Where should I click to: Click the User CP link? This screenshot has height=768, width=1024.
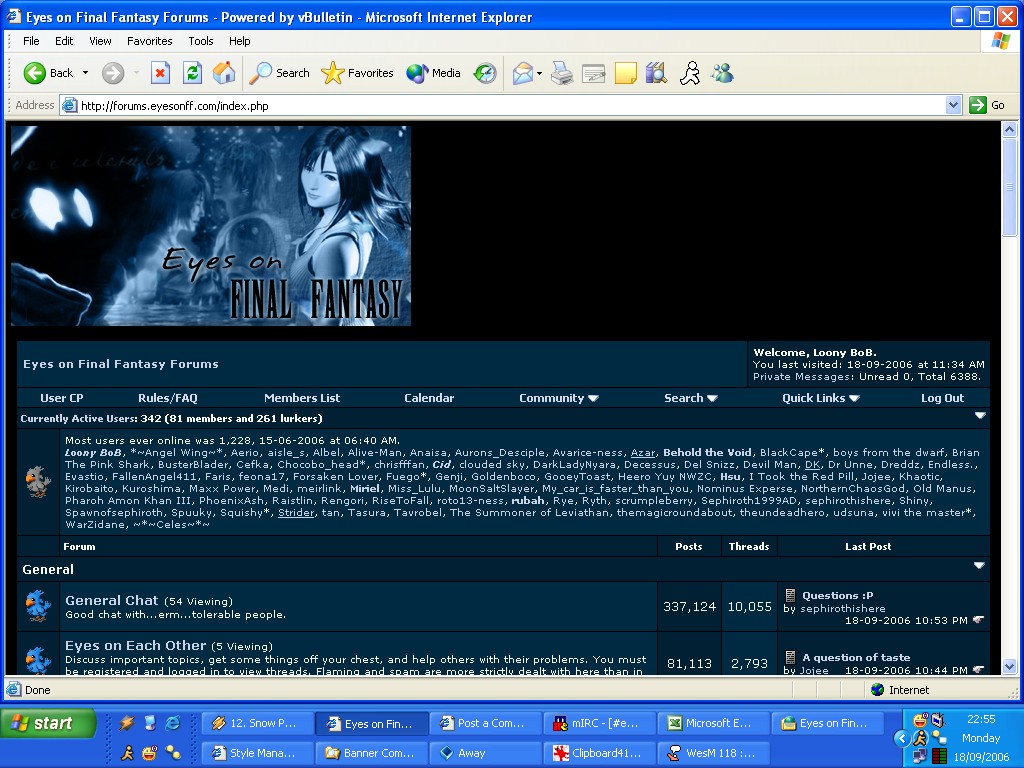click(x=61, y=398)
